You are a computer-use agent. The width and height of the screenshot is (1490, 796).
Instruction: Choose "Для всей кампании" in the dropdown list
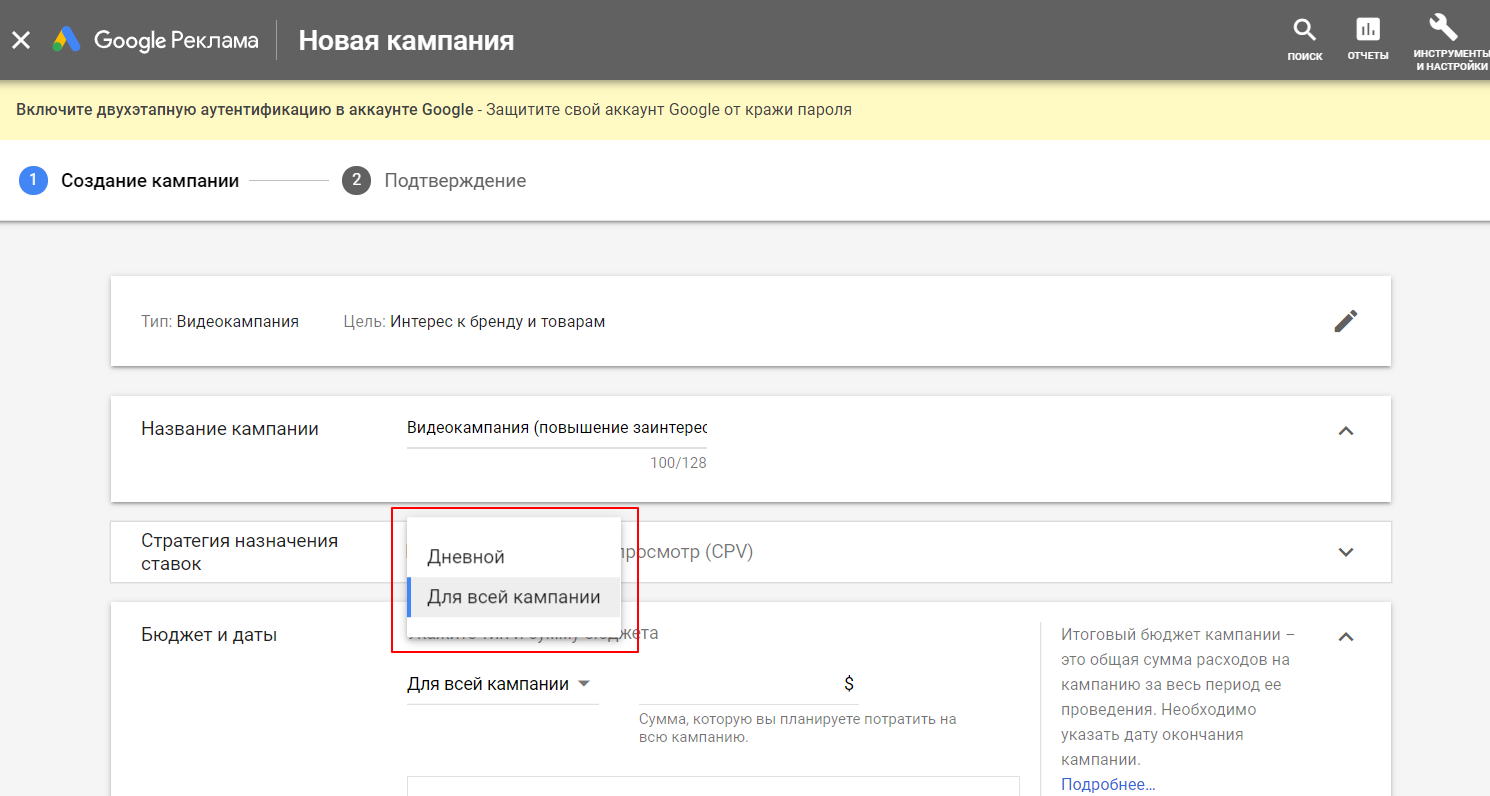[x=513, y=597]
